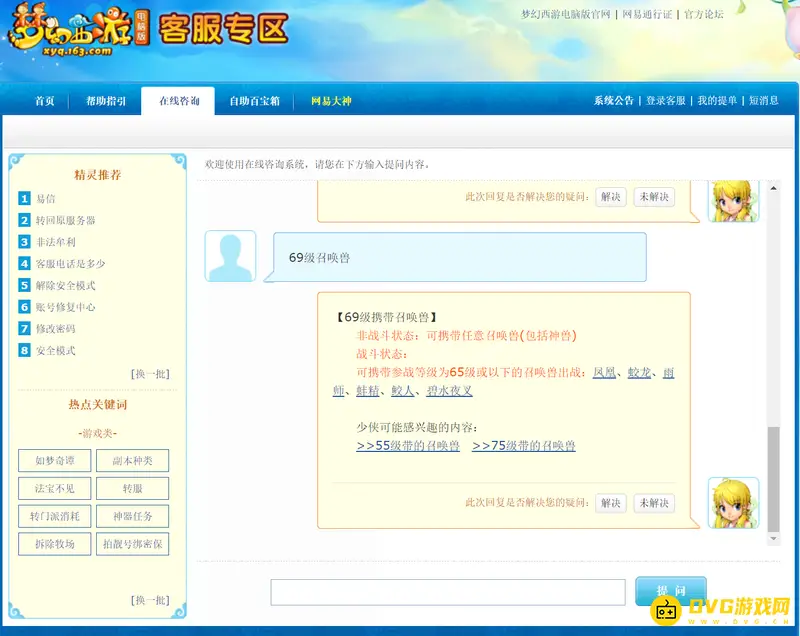This screenshot has width=800, height=636.
Task: Choose the 神器任务 keyword button
Action: pos(133,516)
